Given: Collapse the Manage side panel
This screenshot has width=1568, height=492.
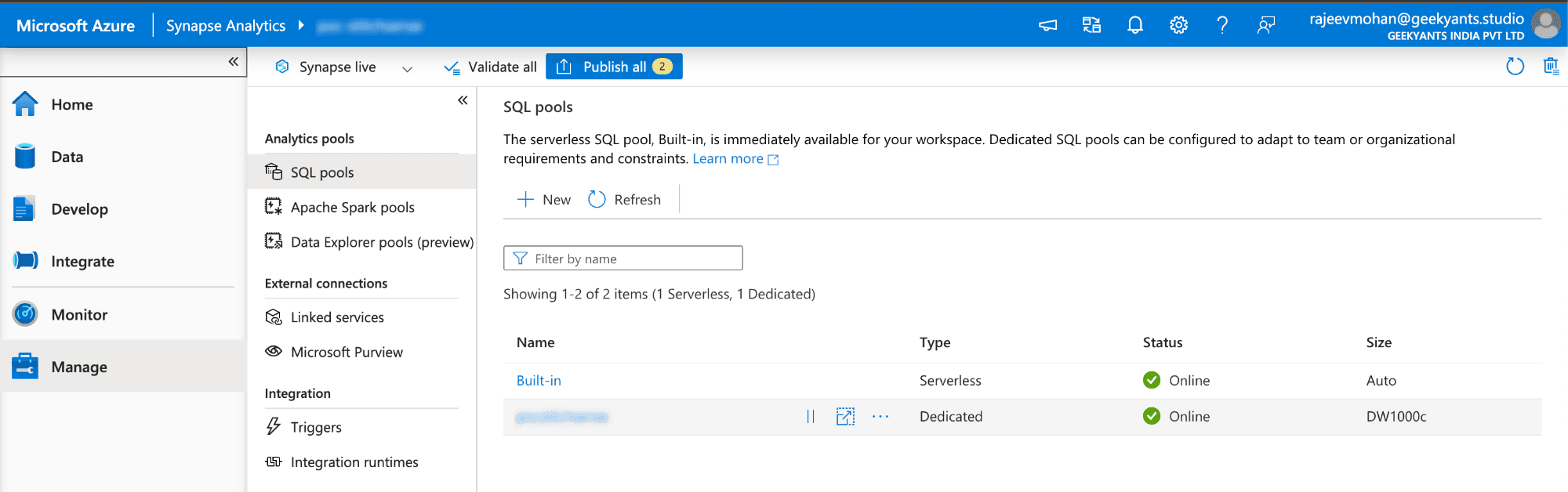Looking at the screenshot, I should pyautogui.click(x=463, y=100).
